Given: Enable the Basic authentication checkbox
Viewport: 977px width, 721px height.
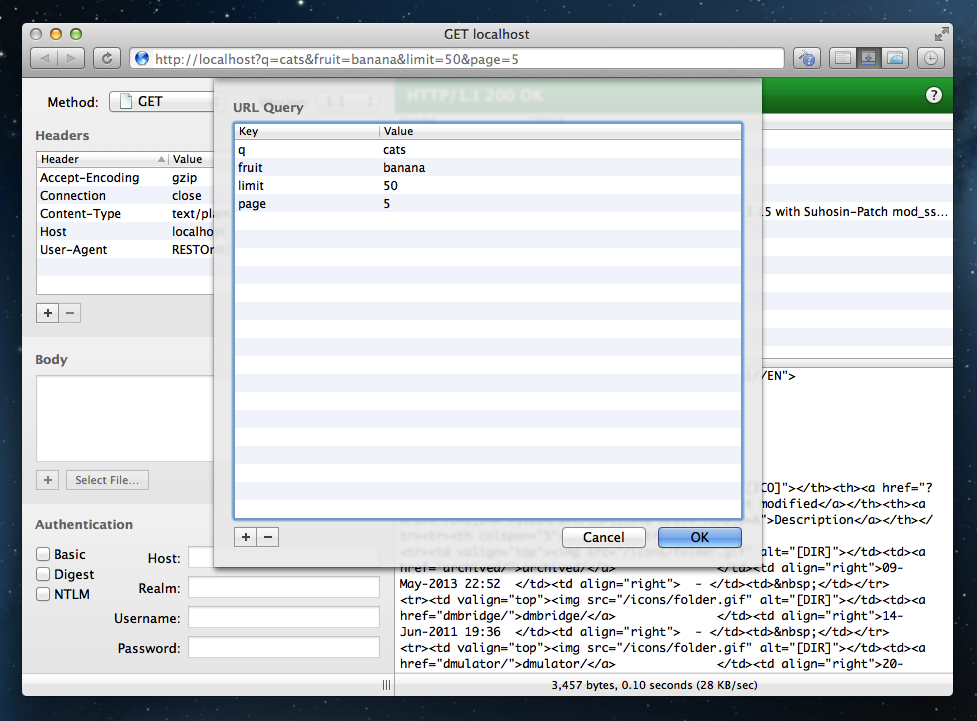Looking at the screenshot, I should click(43, 554).
